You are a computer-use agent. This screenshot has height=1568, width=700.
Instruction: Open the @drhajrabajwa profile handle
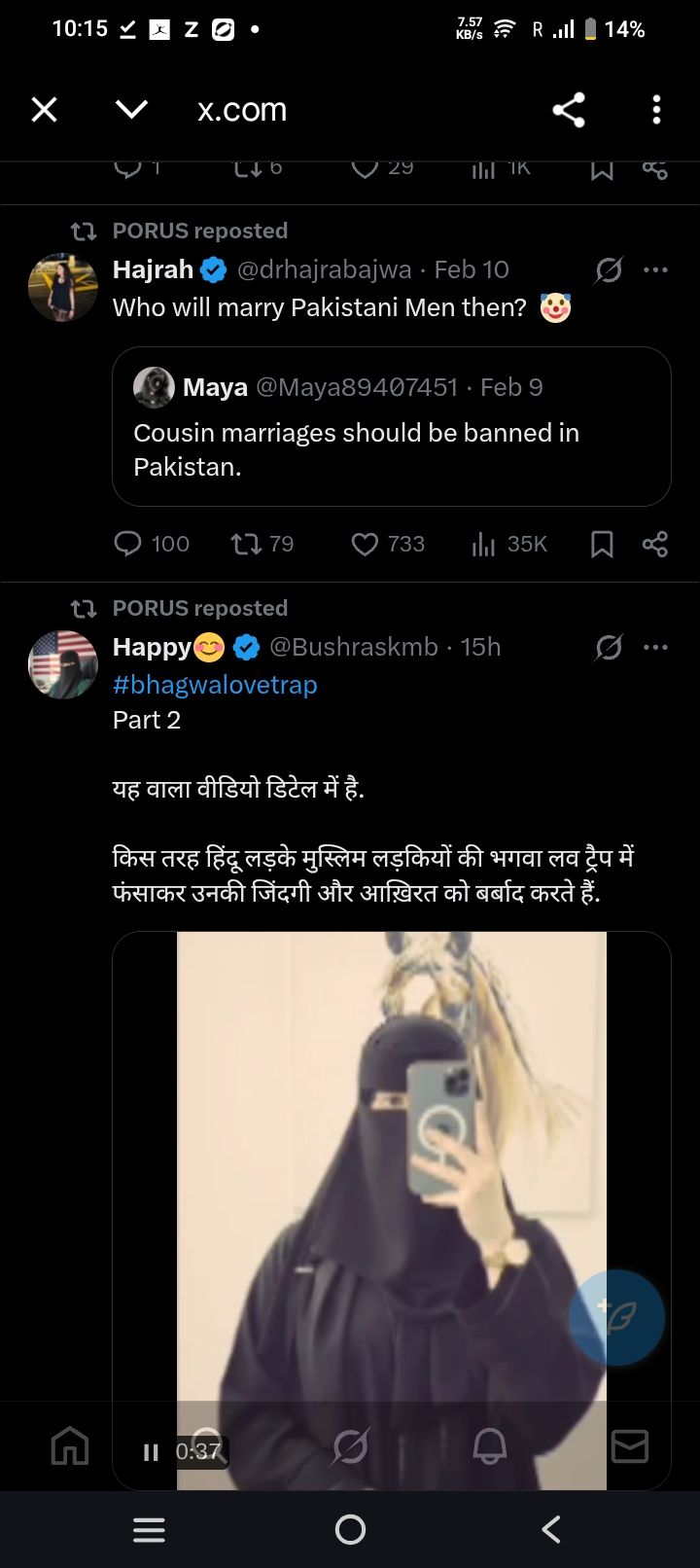pos(324,269)
